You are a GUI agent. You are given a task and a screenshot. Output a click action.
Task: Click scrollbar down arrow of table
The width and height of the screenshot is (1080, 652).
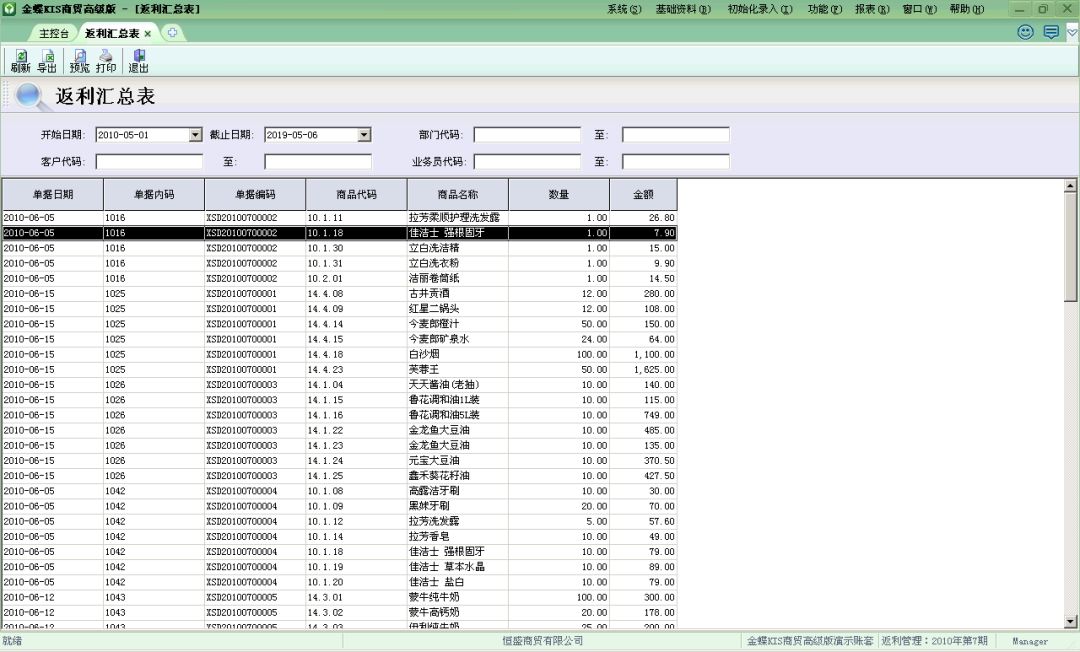click(1070, 622)
